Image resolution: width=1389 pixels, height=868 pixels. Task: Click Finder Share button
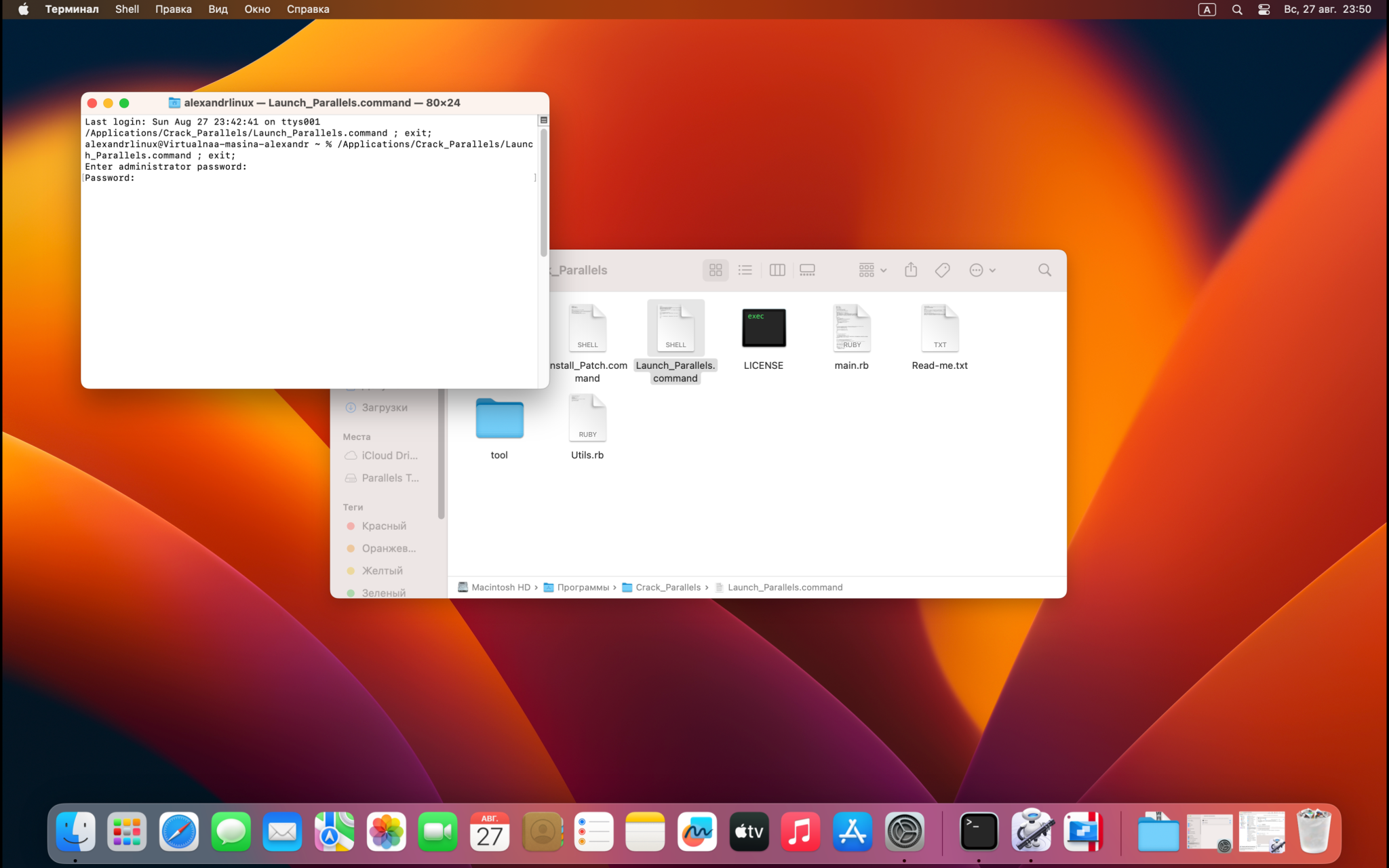pyautogui.click(x=911, y=270)
